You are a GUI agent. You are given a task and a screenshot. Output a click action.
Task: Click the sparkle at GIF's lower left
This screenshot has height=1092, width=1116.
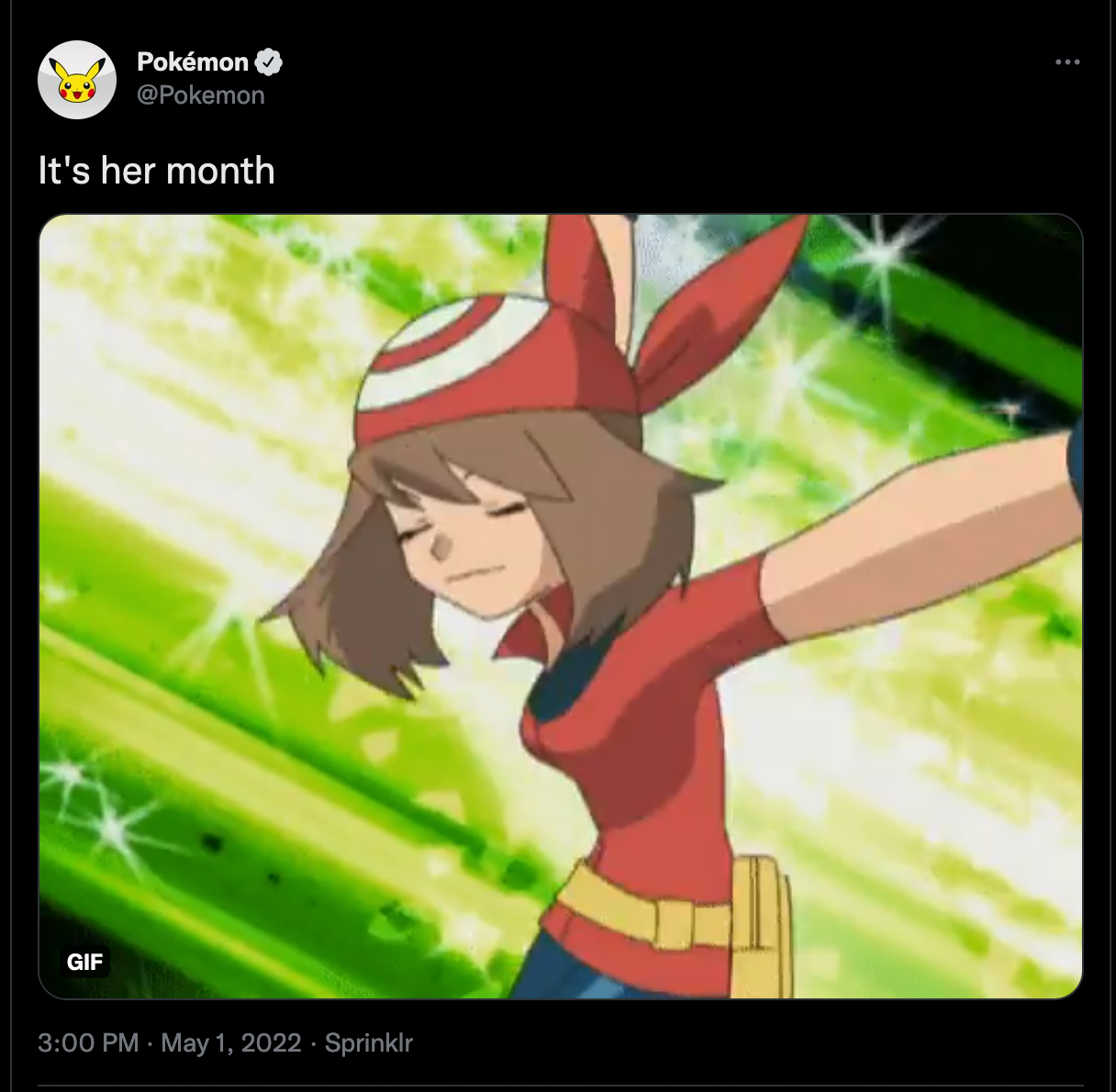tap(101, 808)
